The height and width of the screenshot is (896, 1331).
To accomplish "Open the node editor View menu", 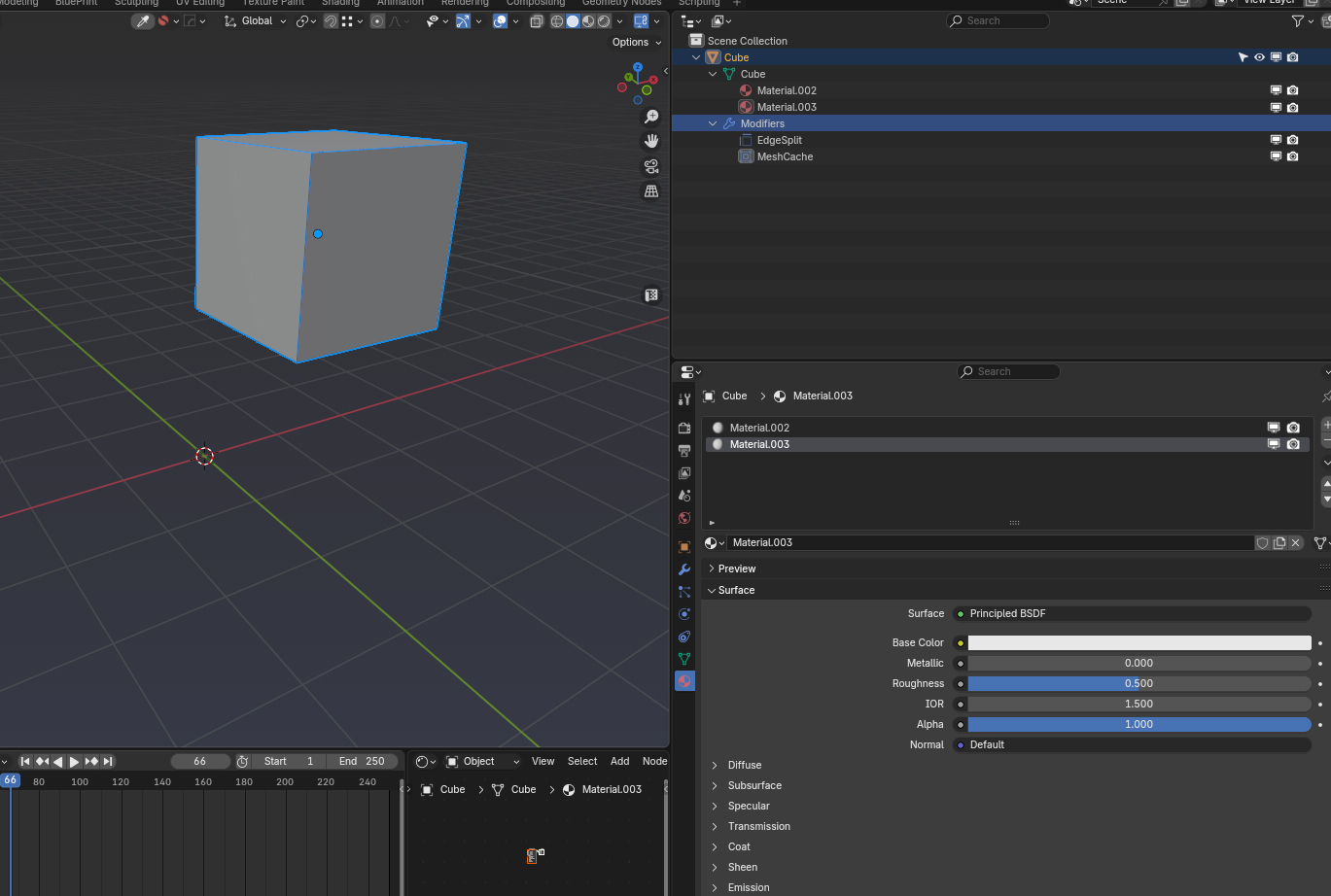I will (x=543, y=762).
